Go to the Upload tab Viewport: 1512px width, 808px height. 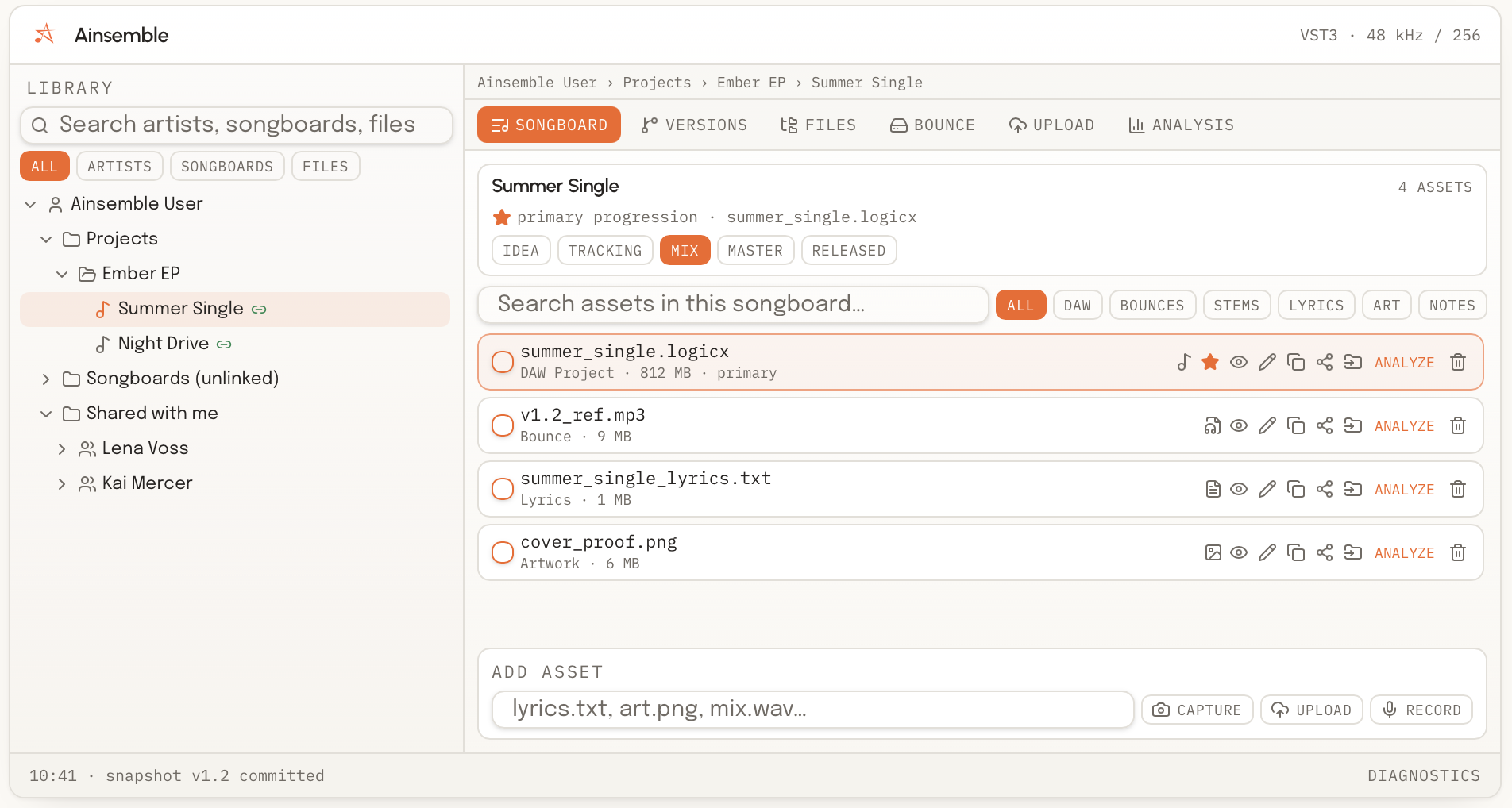coord(1051,125)
